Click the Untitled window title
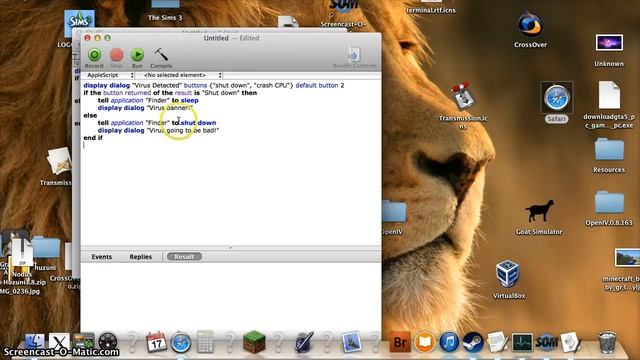 click(216, 38)
